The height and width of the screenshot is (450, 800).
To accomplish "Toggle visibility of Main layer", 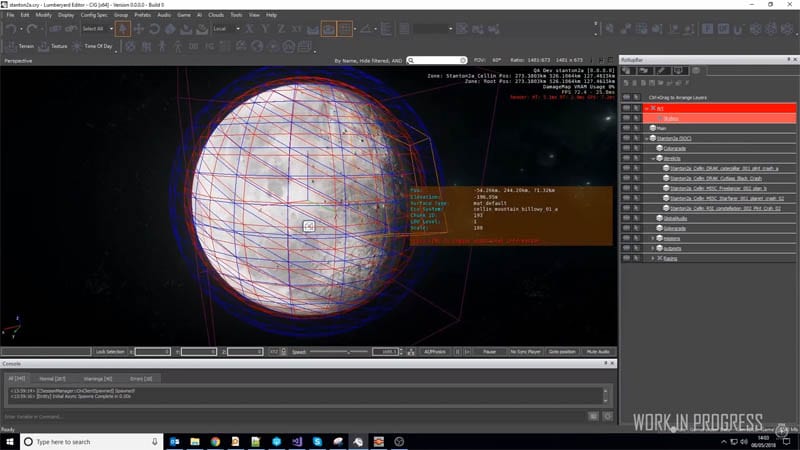I will coord(627,128).
